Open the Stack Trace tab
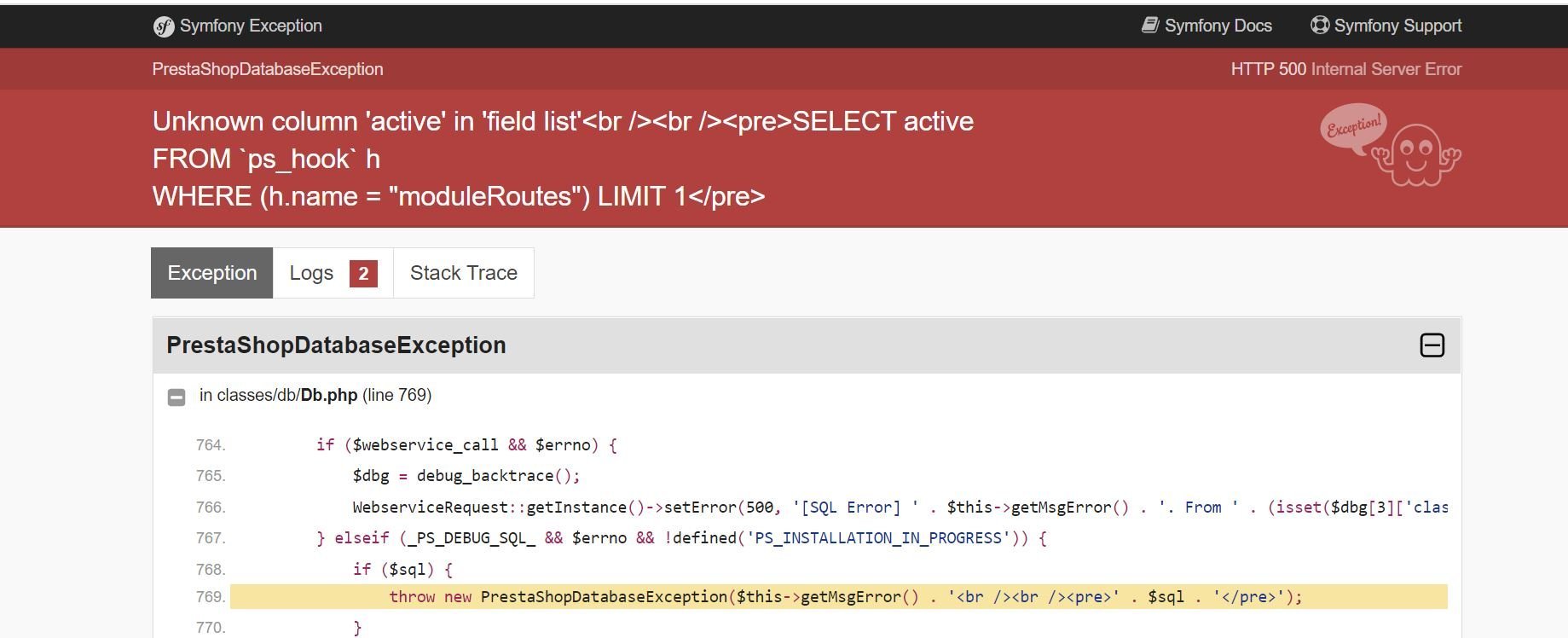The image size is (1568, 638). click(x=464, y=273)
